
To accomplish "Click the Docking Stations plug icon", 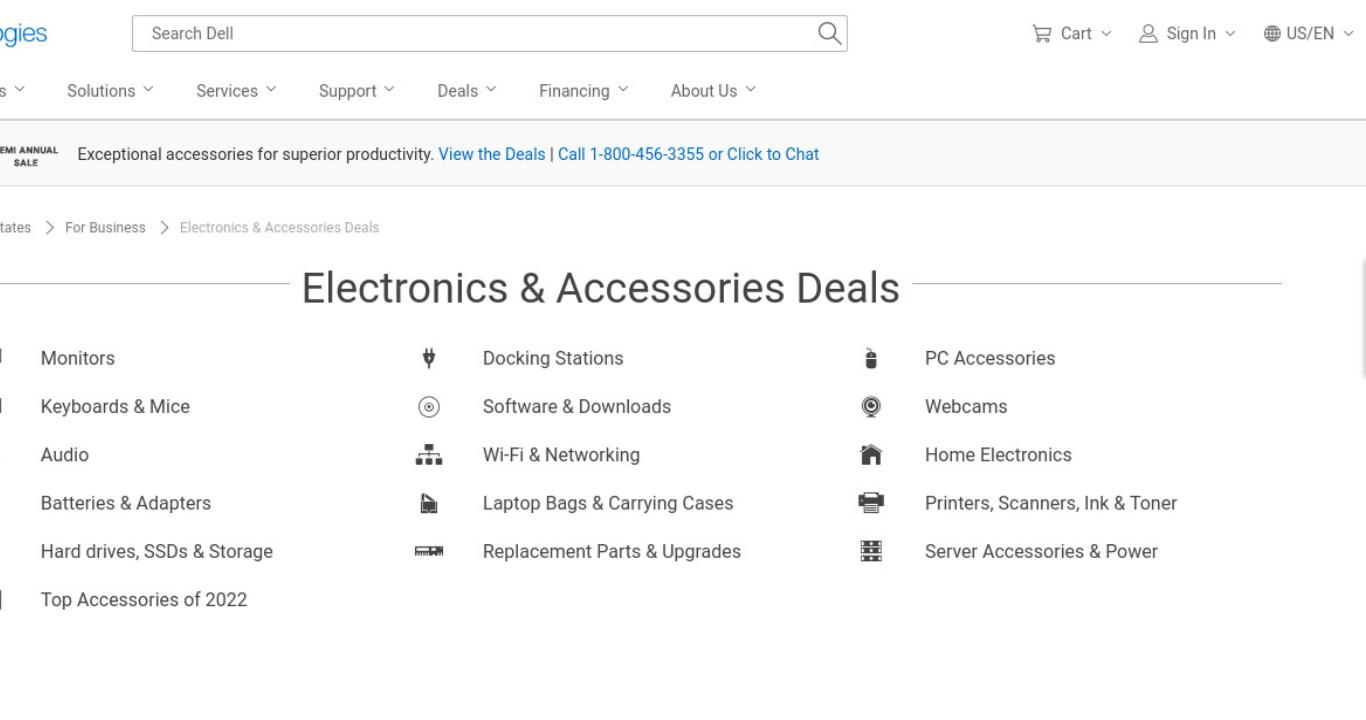I will point(429,358).
